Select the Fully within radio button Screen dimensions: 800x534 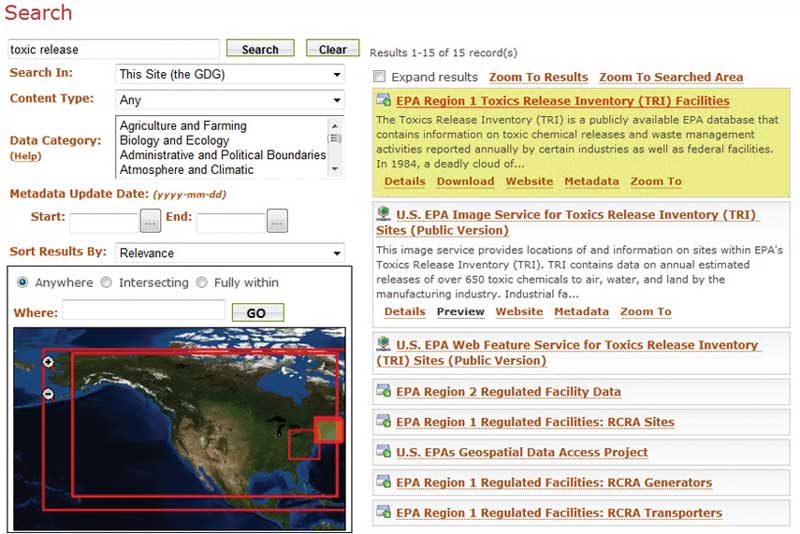point(202,282)
